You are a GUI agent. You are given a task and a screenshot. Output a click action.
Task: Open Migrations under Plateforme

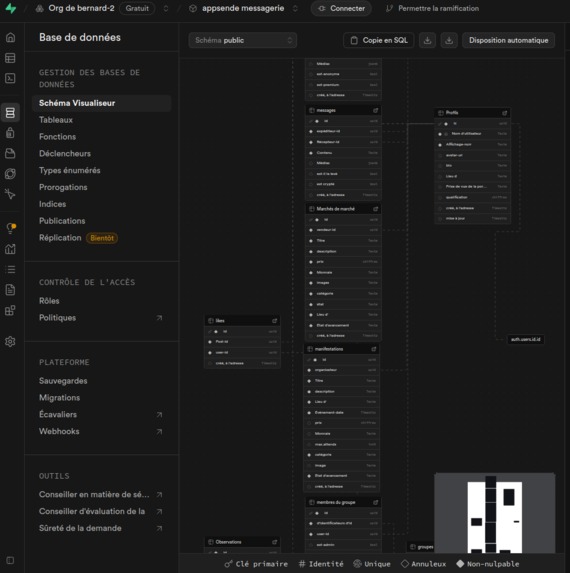60,398
